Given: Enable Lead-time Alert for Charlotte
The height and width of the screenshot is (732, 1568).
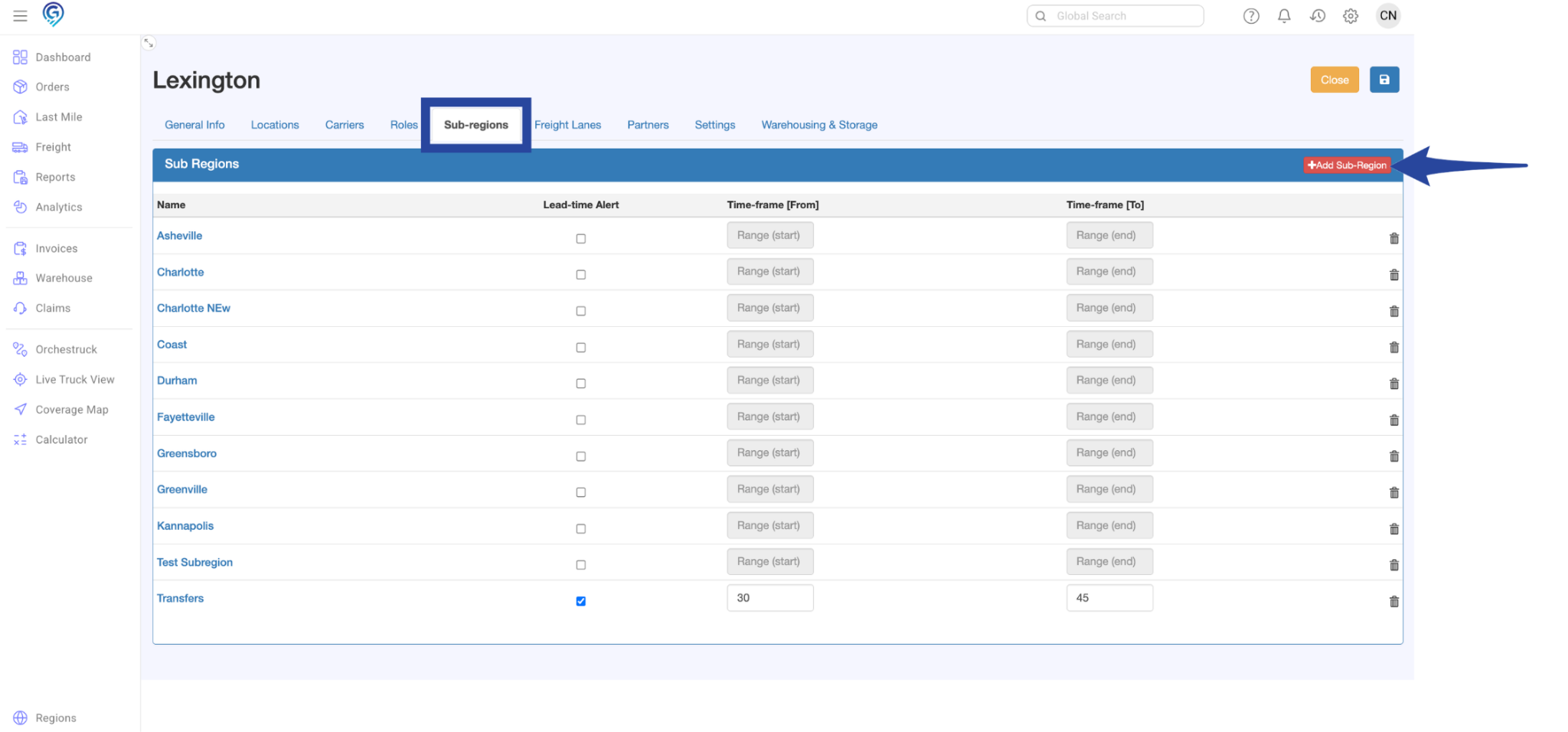Looking at the screenshot, I should pyautogui.click(x=581, y=275).
